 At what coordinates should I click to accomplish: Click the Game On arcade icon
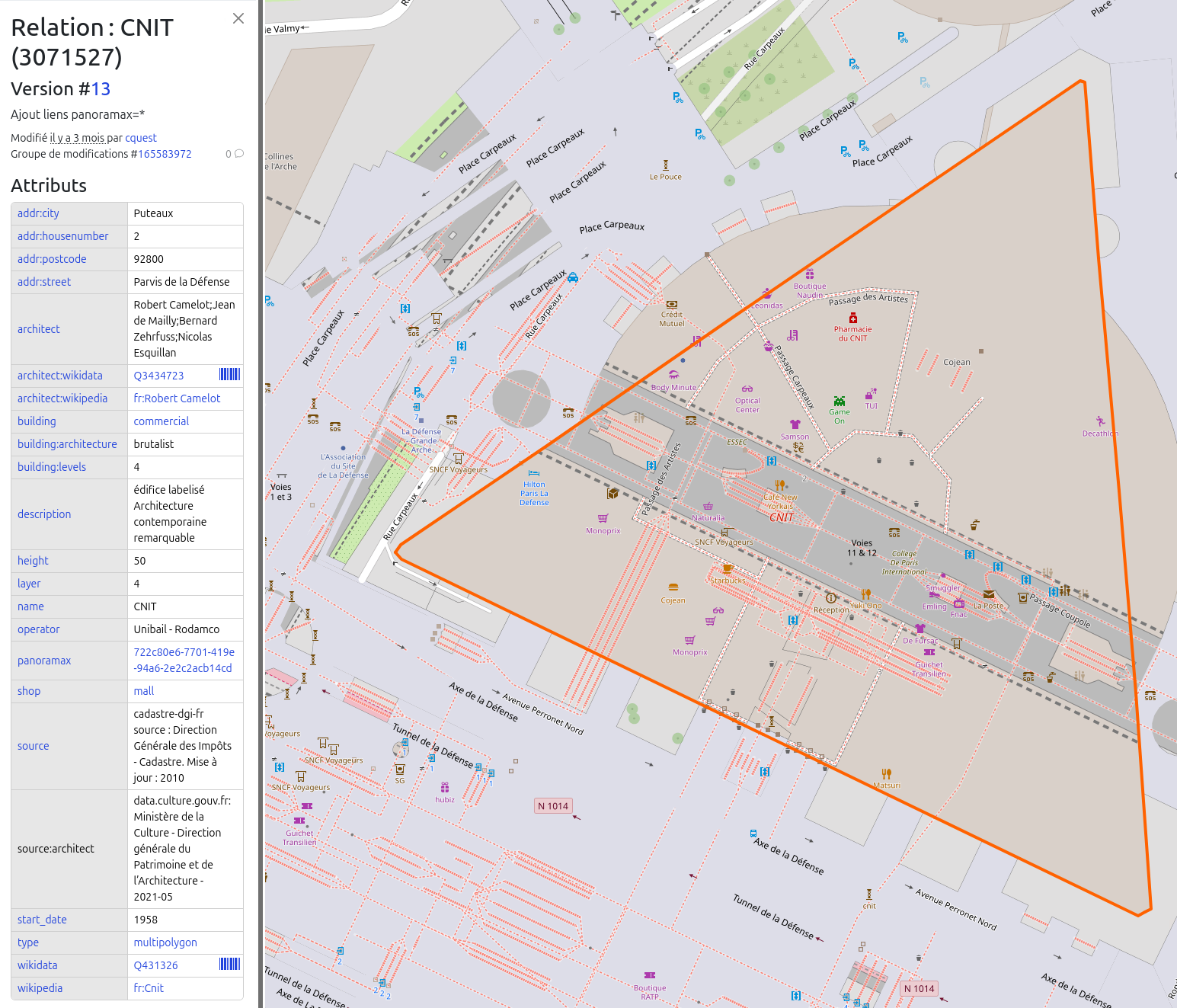point(839,402)
